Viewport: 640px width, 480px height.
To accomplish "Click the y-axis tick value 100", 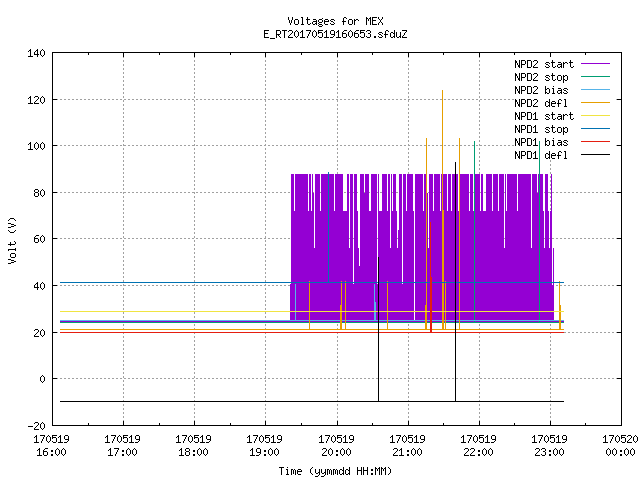I will (36, 146).
